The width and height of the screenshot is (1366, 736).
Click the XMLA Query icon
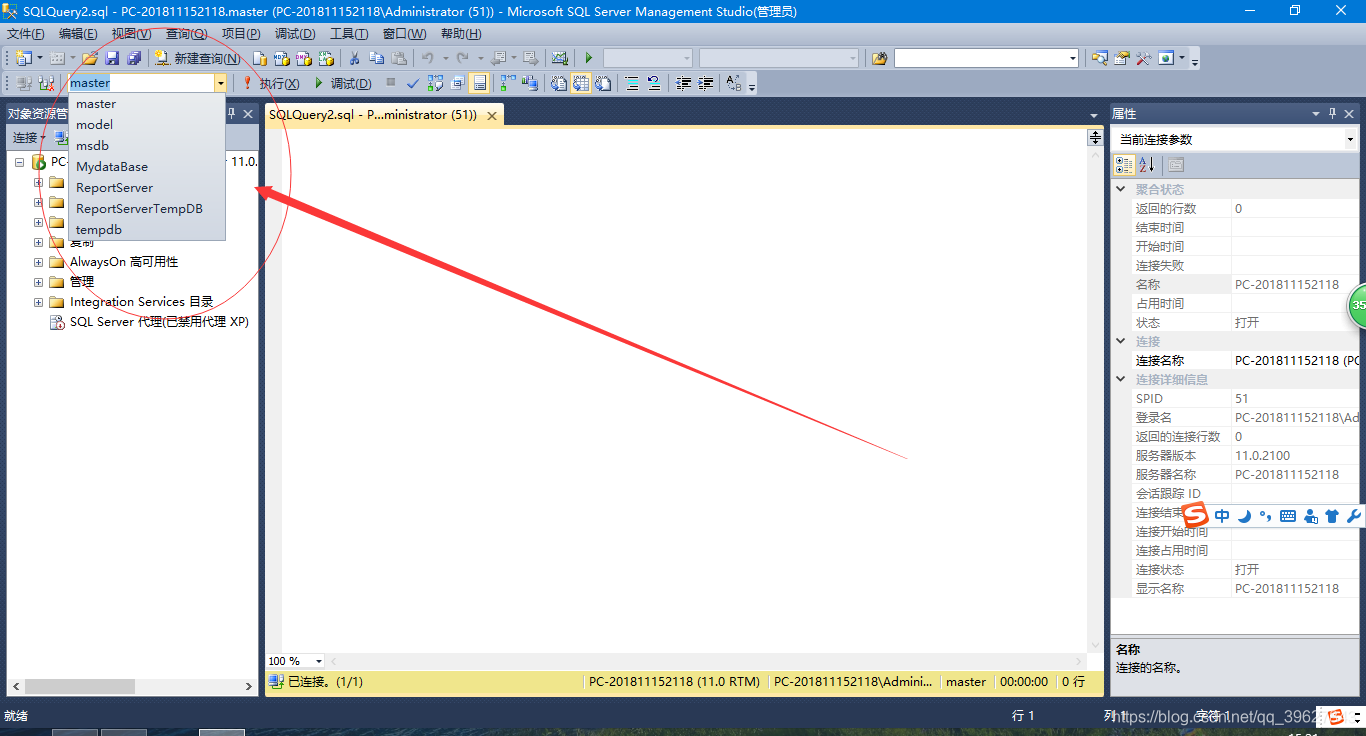coord(325,58)
